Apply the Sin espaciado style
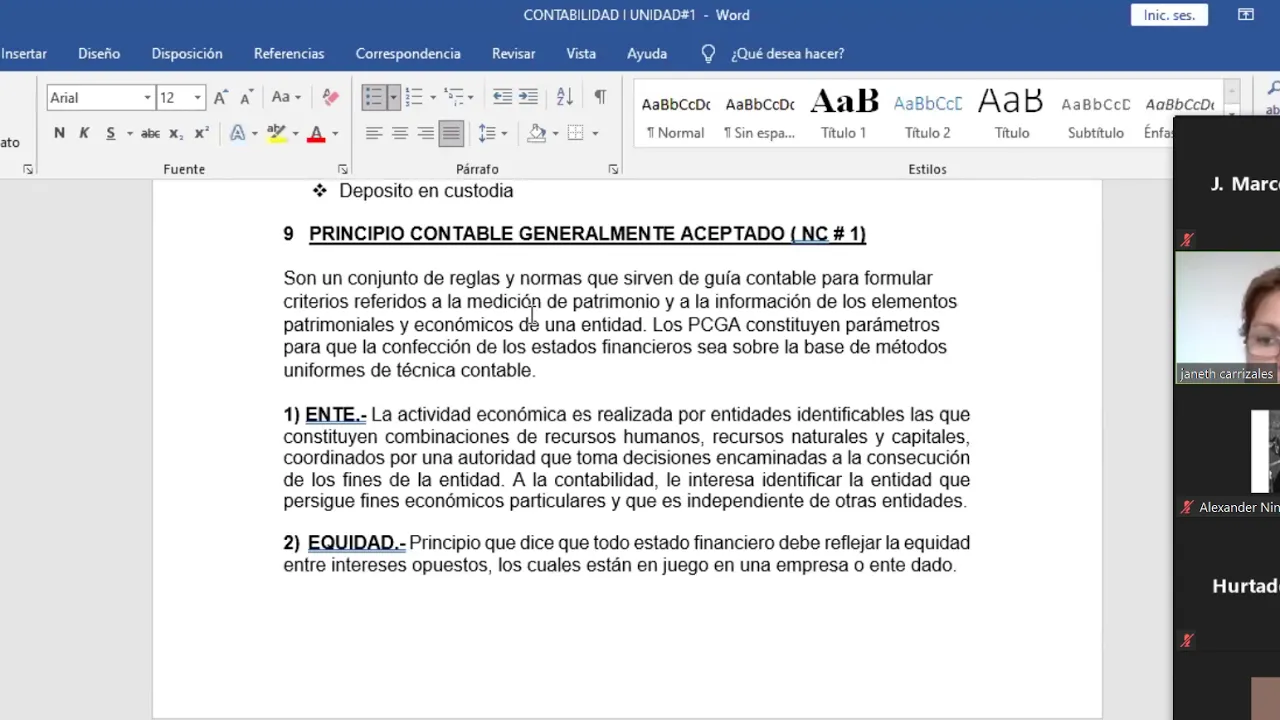The height and width of the screenshot is (720, 1280). click(759, 117)
